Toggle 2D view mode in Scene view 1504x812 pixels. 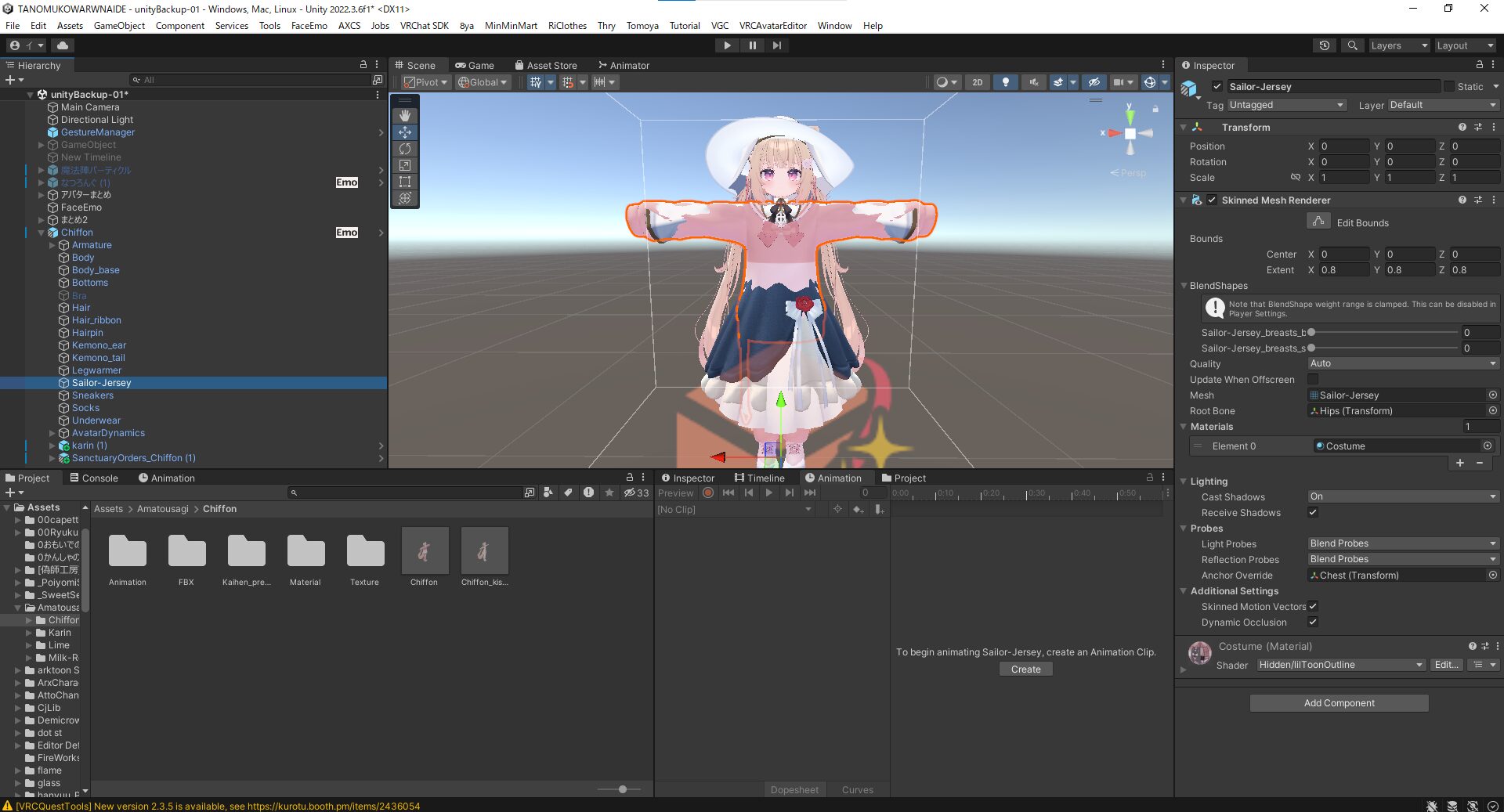pos(977,81)
